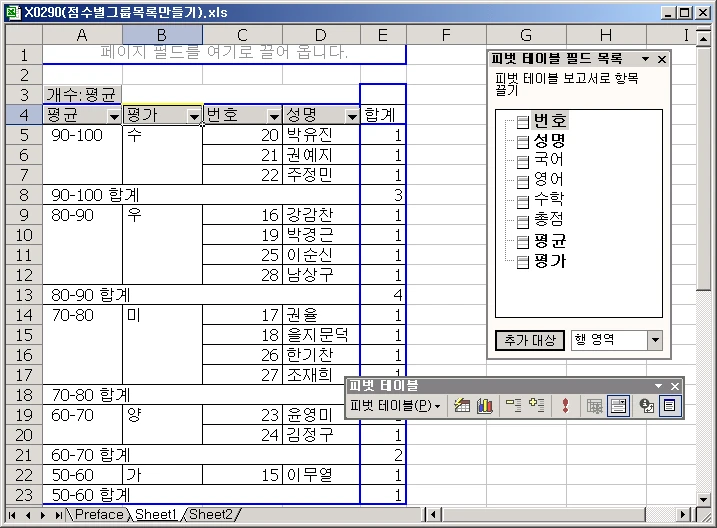The height and width of the screenshot is (528, 717).
Task: Open the 번호 field filter dropdown
Action: [274, 117]
